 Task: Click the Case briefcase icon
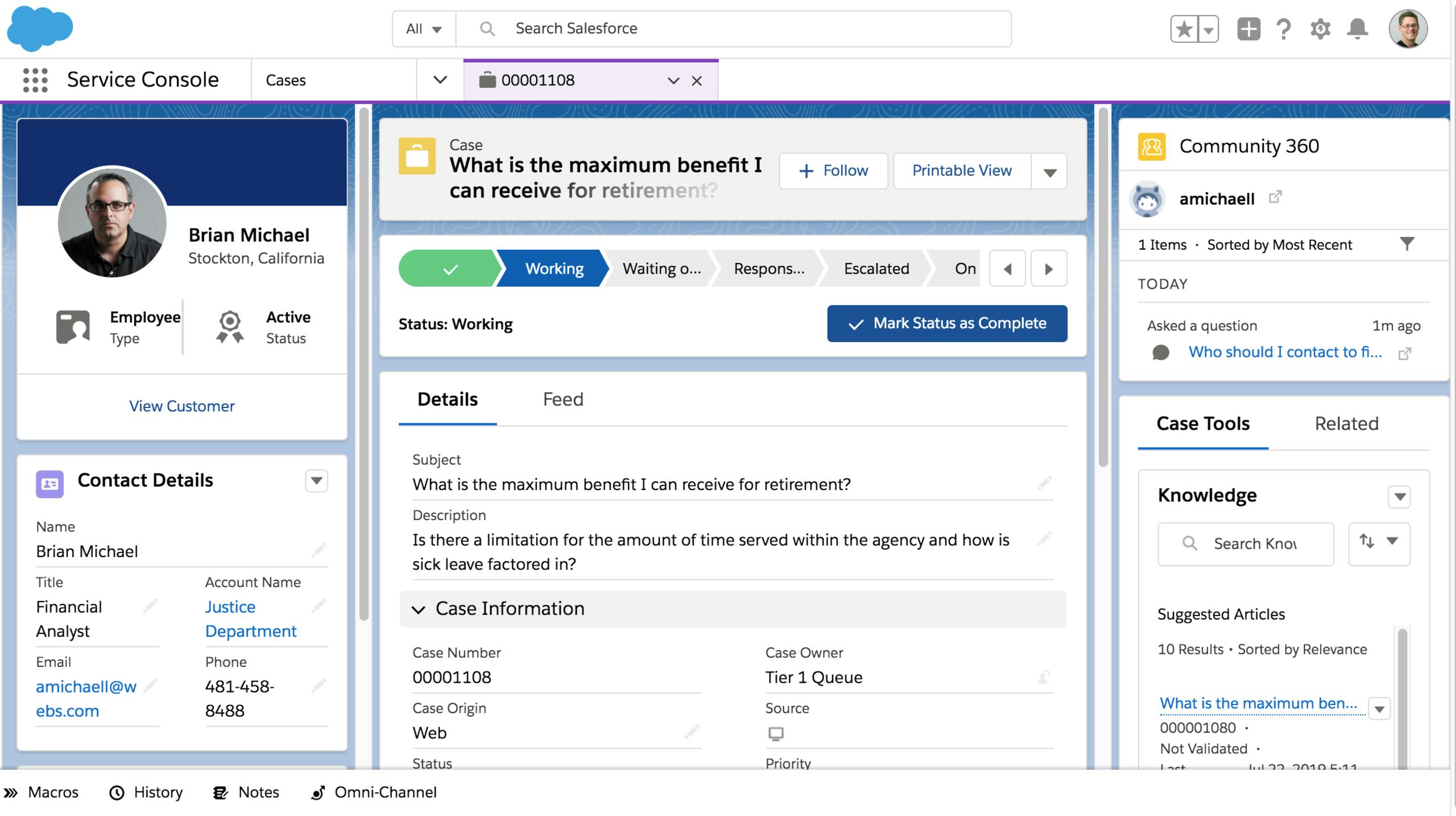click(417, 156)
